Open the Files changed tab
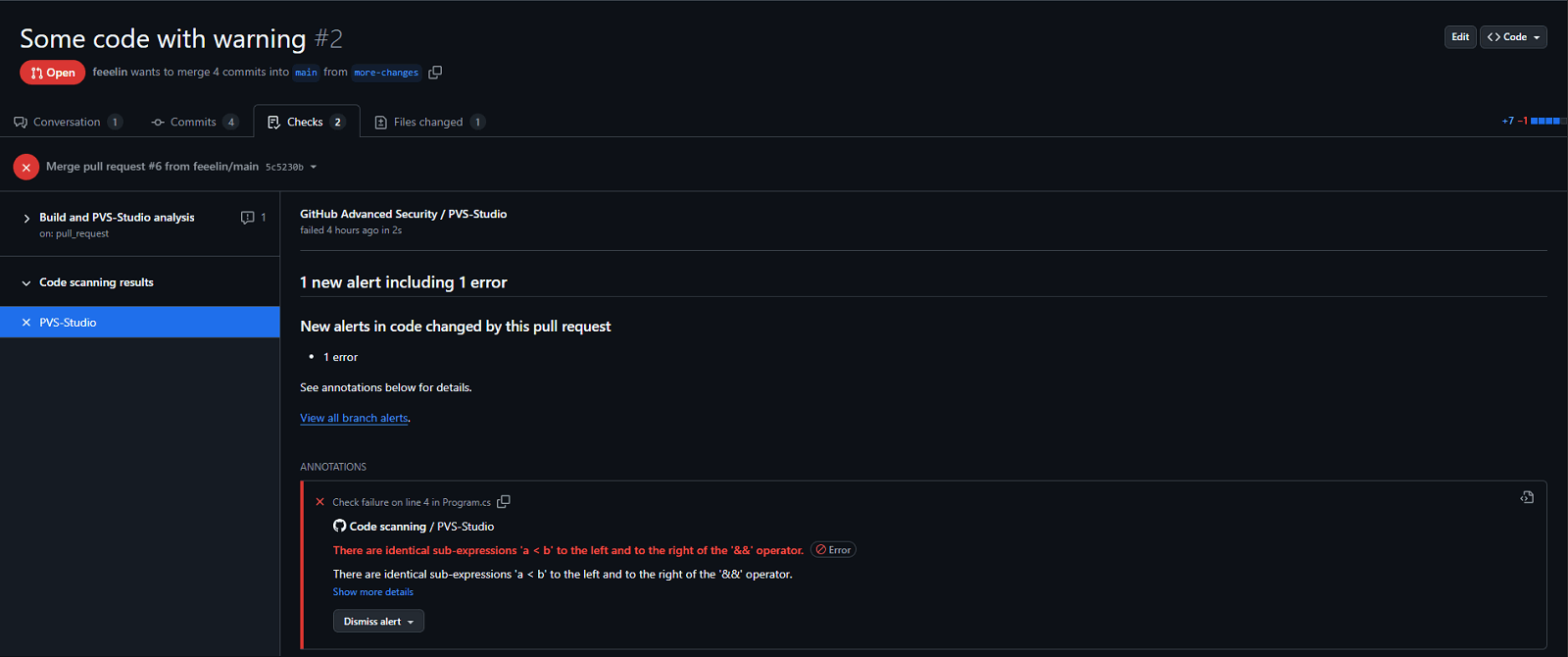The height and width of the screenshot is (657, 1568). pos(428,123)
